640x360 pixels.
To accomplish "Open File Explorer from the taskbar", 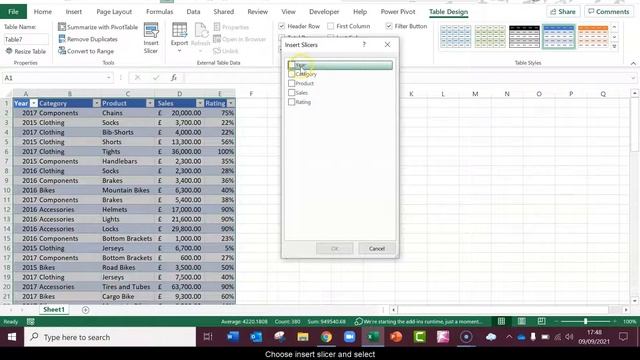I will [303, 337].
